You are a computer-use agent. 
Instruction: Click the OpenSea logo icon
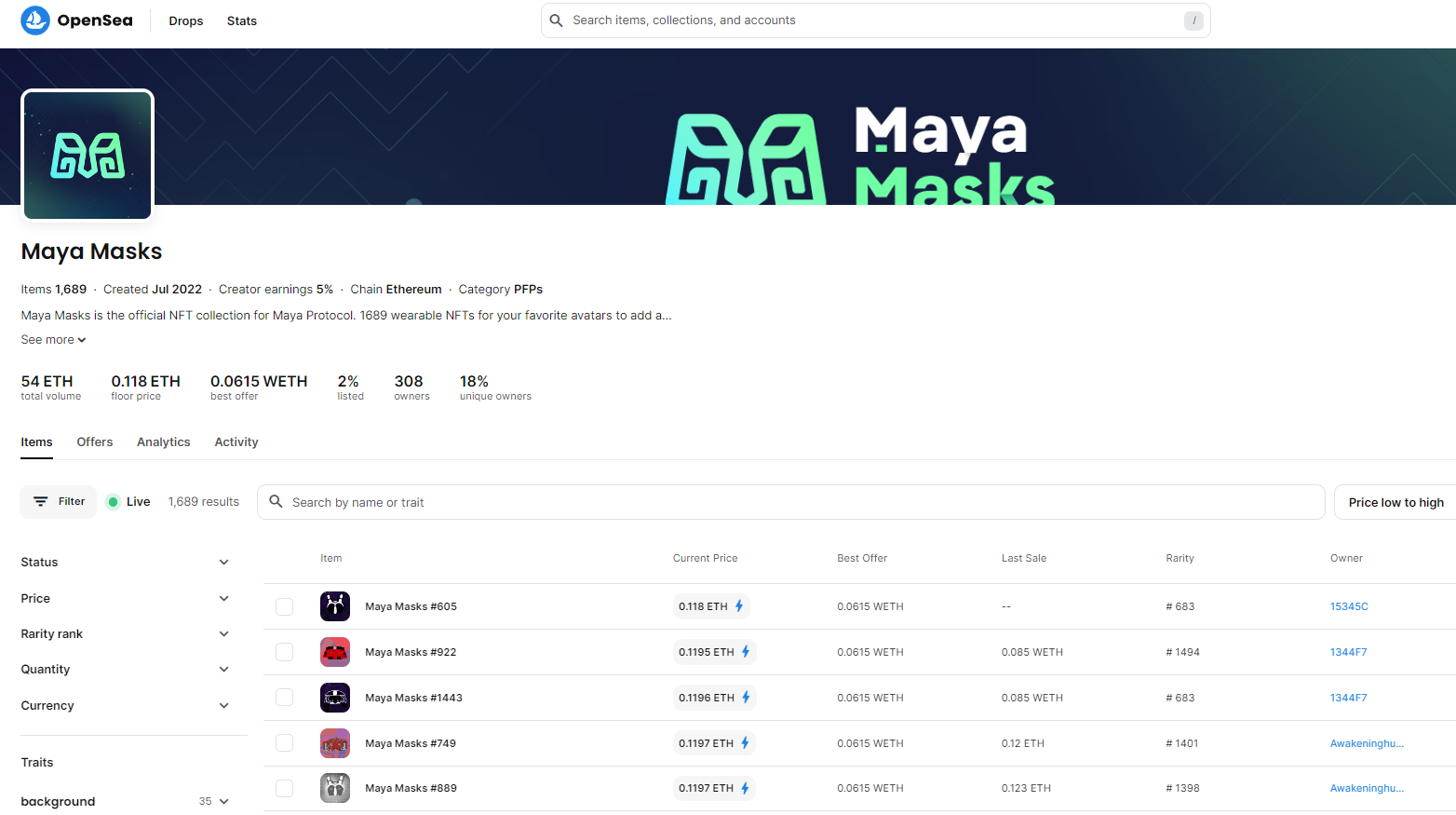(x=35, y=20)
